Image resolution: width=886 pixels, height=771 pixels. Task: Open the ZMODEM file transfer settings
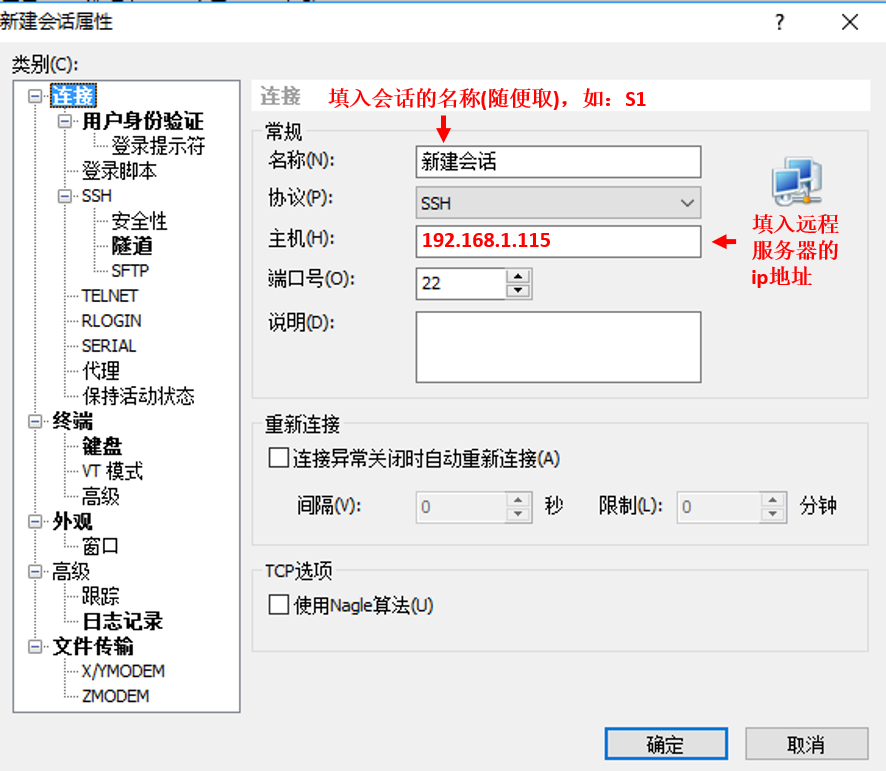click(114, 695)
